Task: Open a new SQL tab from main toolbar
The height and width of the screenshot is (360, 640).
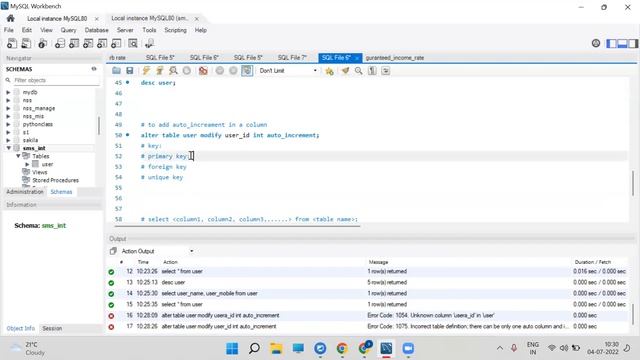Action: coord(12,43)
